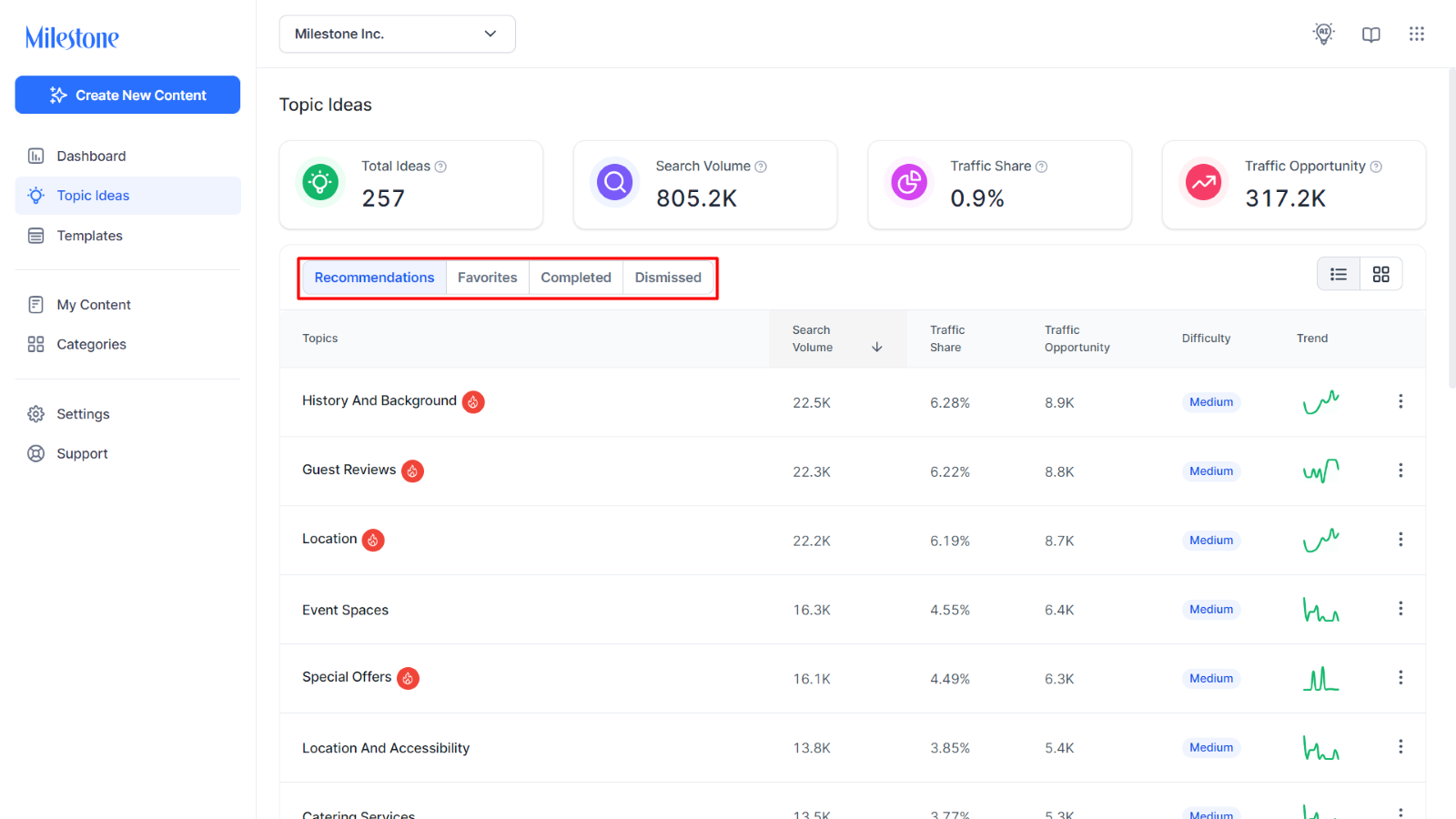Open three-dot menu for Location row
1456x819 pixels.
point(1400,540)
